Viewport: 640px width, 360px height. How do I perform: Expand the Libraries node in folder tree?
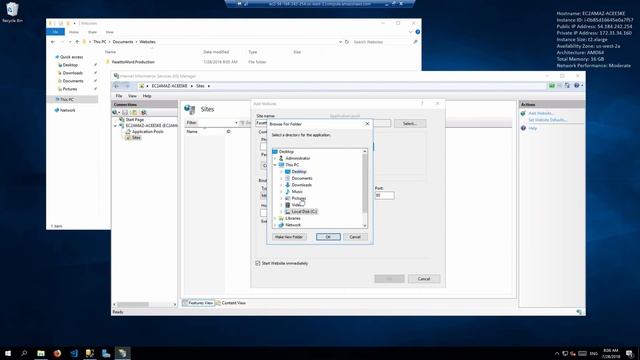point(275,218)
